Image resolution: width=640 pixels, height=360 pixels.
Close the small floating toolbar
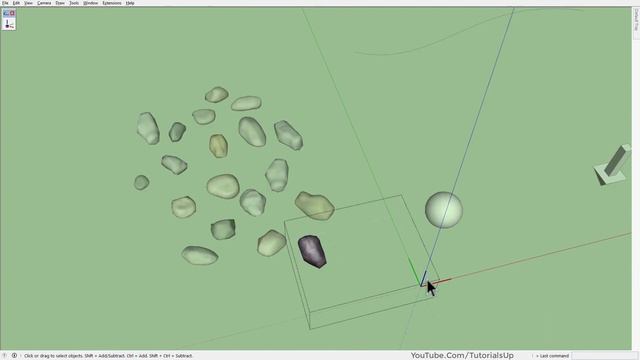(x=12, y=13)
